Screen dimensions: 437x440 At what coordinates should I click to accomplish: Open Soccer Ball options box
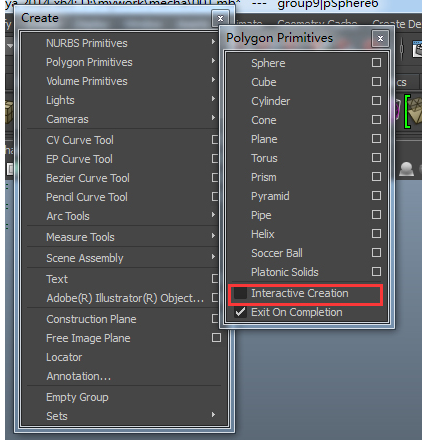pos(376,253)
